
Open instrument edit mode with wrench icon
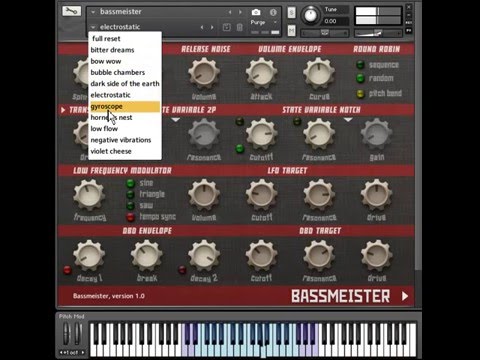click(x=71, y=11)
